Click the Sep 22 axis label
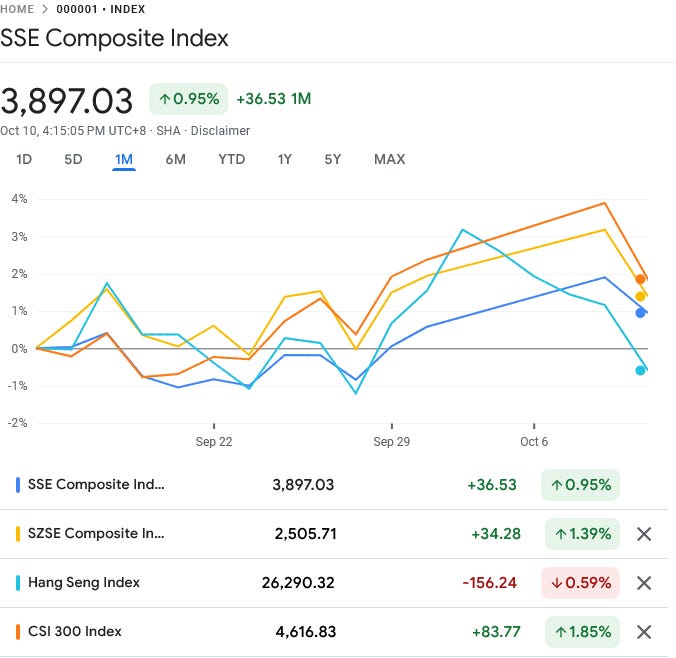The image size is (676, 658). [214, 442]
